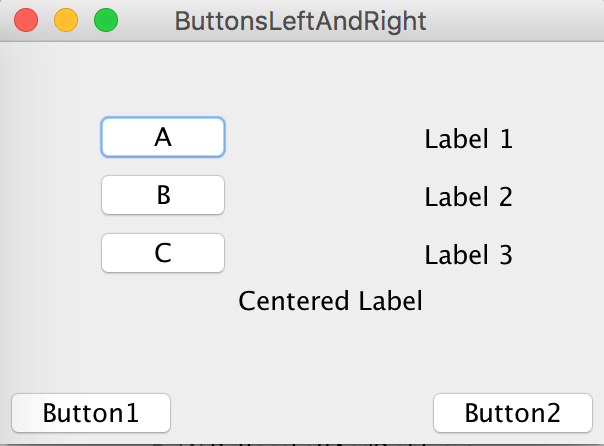
Task: Click the label beneath Label 3
Action: coord(330,300)
